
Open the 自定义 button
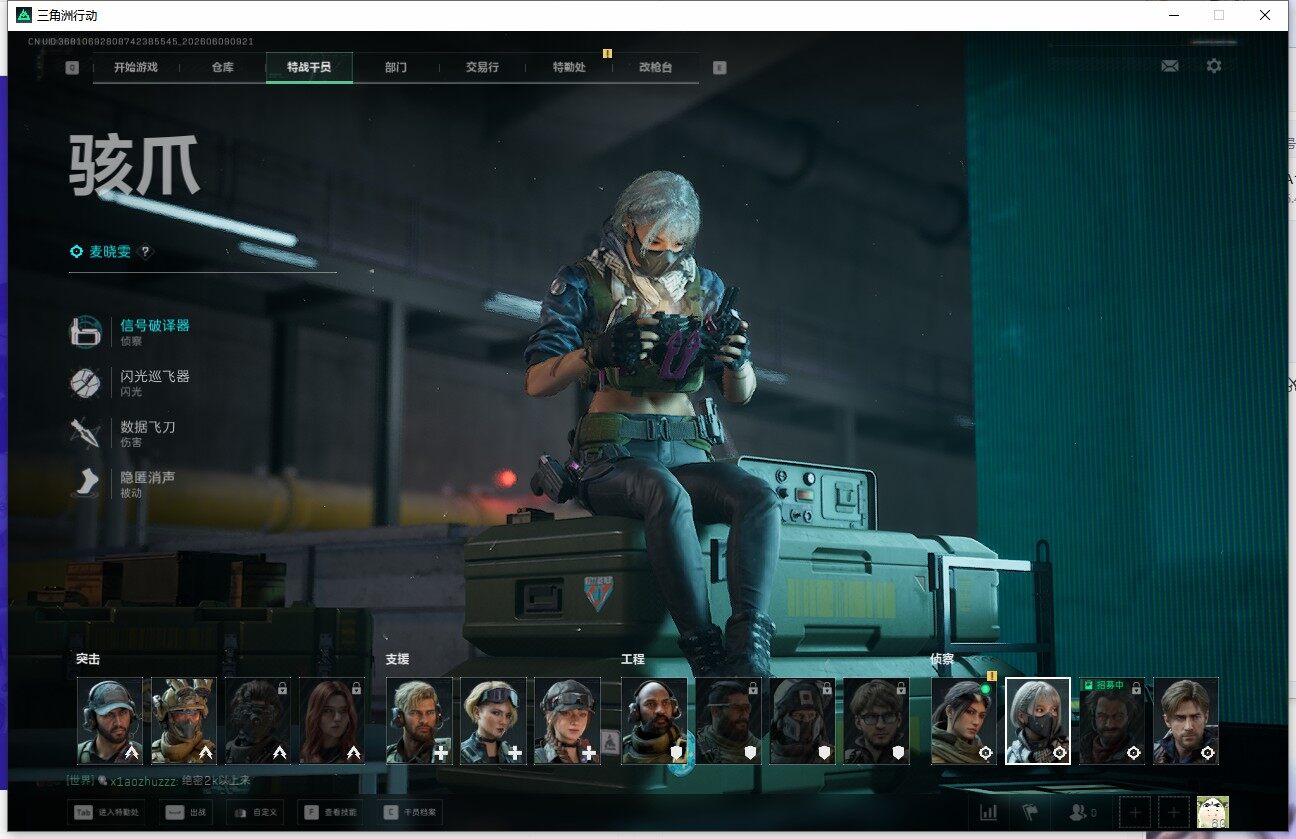(x=257, y=813)
